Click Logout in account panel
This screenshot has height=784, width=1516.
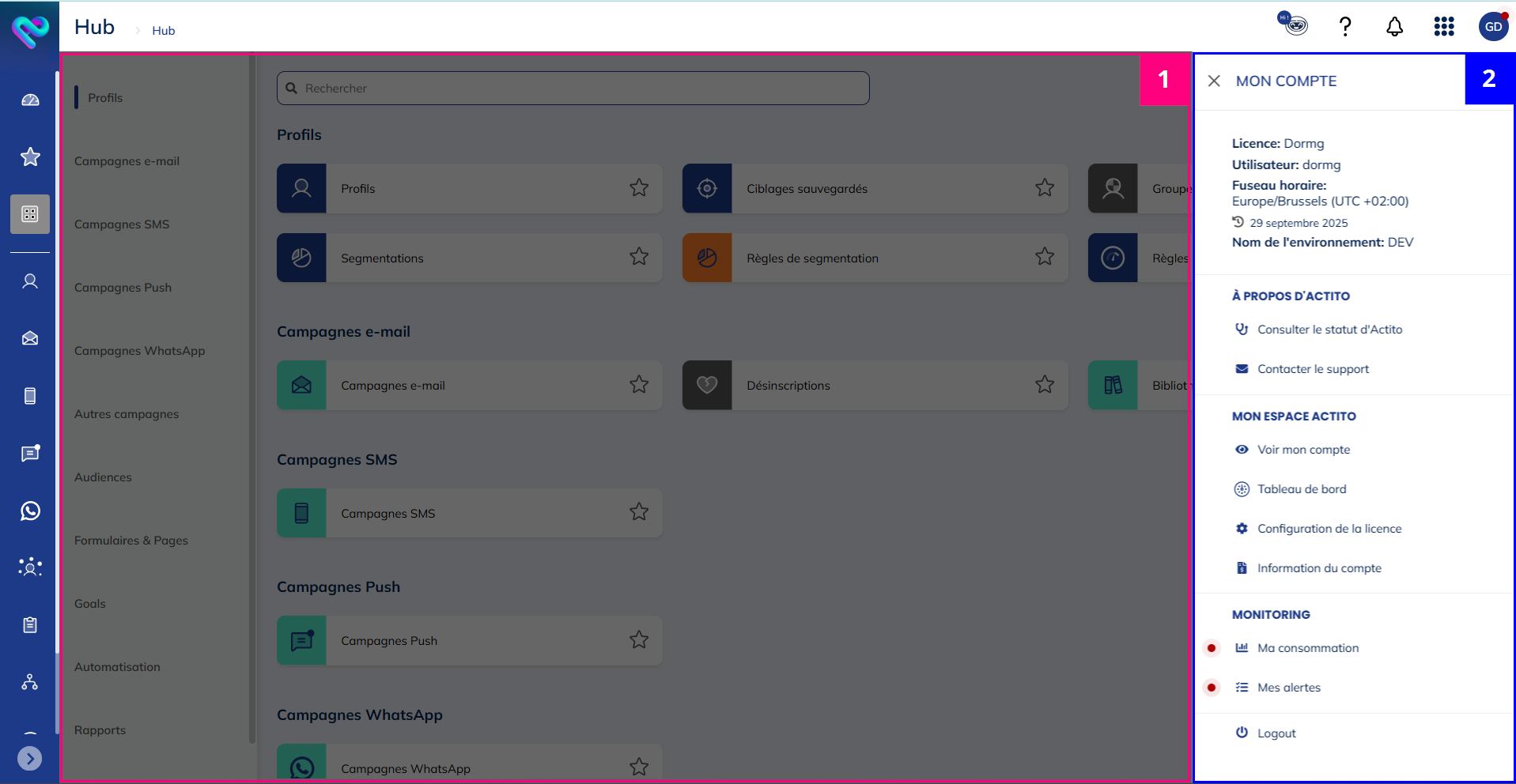[1276, 733]
